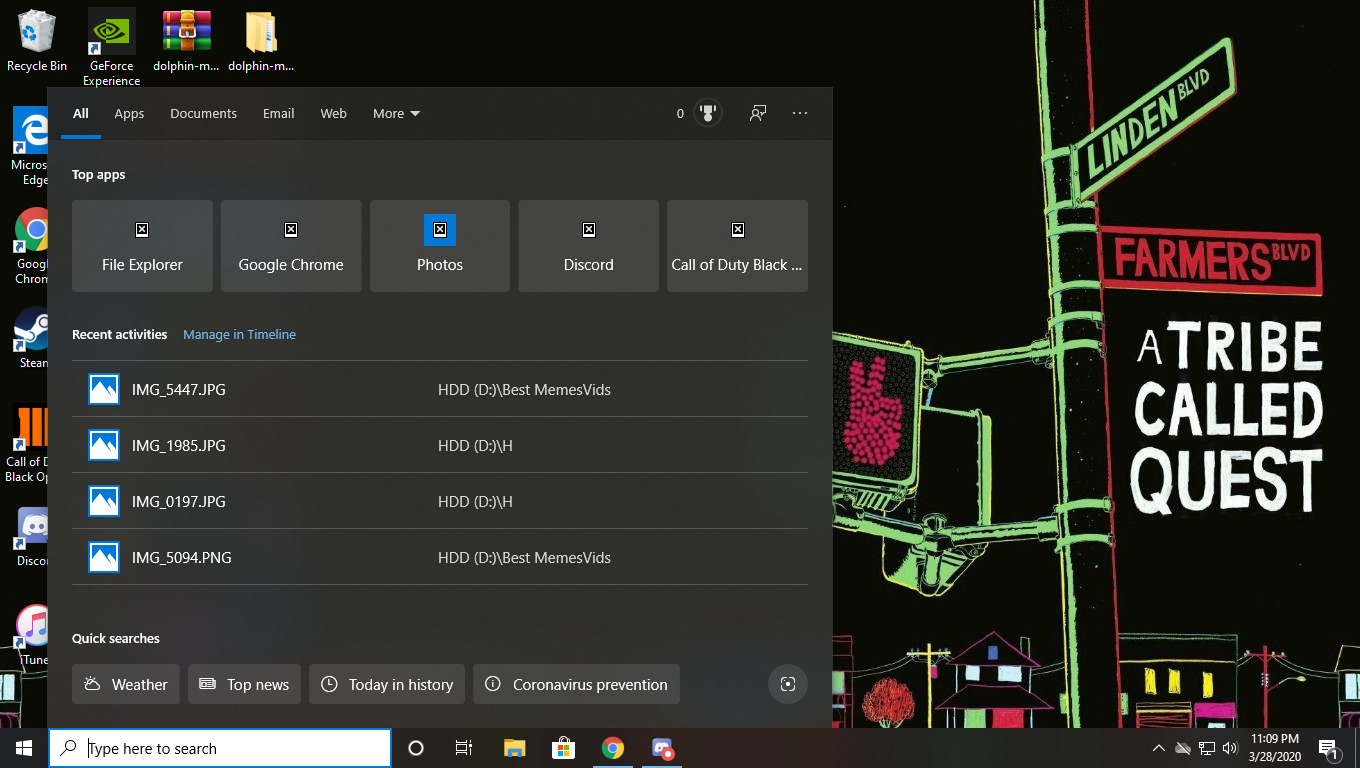The height and width of the screenshot is (768, 1360).
Task: Open recent file IMG_5094.PNG
Action: (x=440, y=557)
